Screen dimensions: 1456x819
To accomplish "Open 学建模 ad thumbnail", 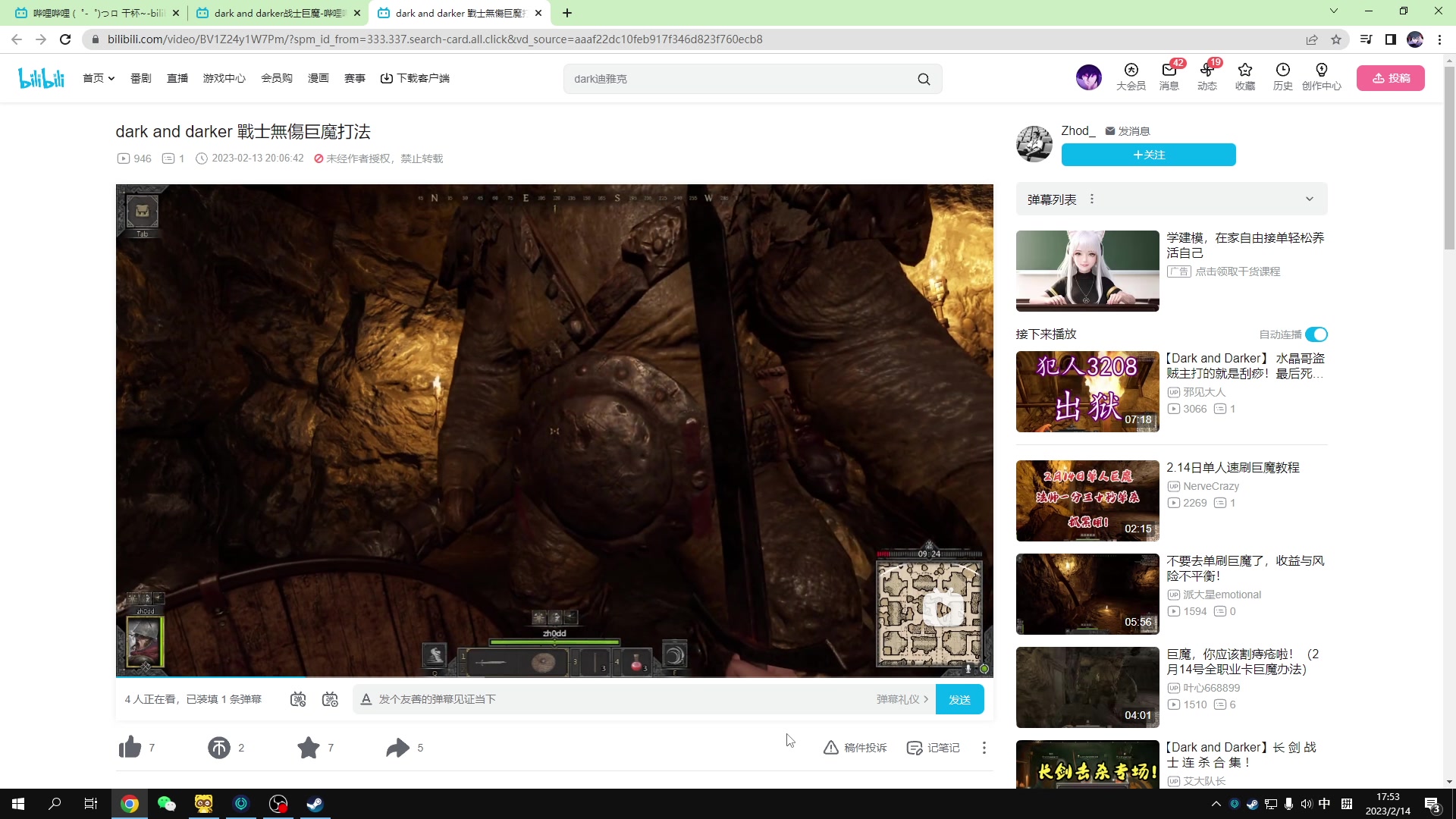I will pyautogui.click(x=1087, y=271).
